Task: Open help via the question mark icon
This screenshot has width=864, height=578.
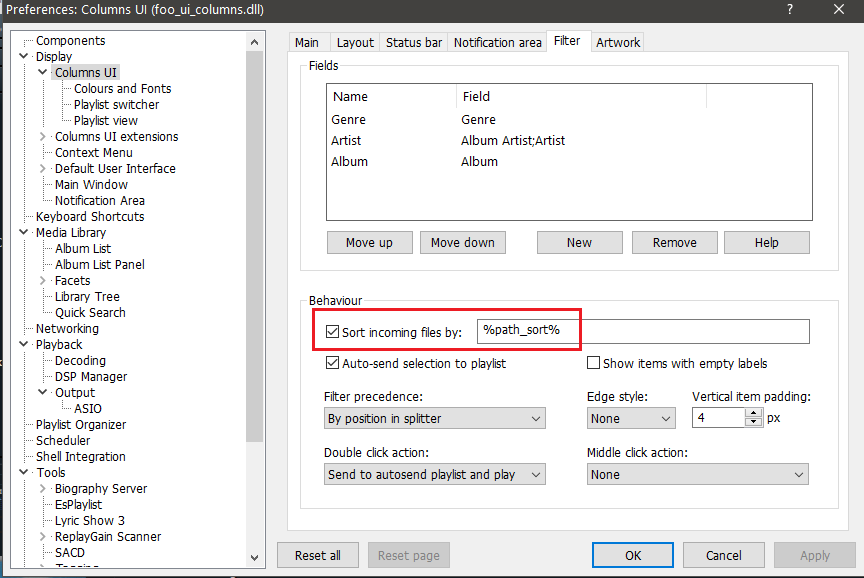Action: (x=791, y=9)
